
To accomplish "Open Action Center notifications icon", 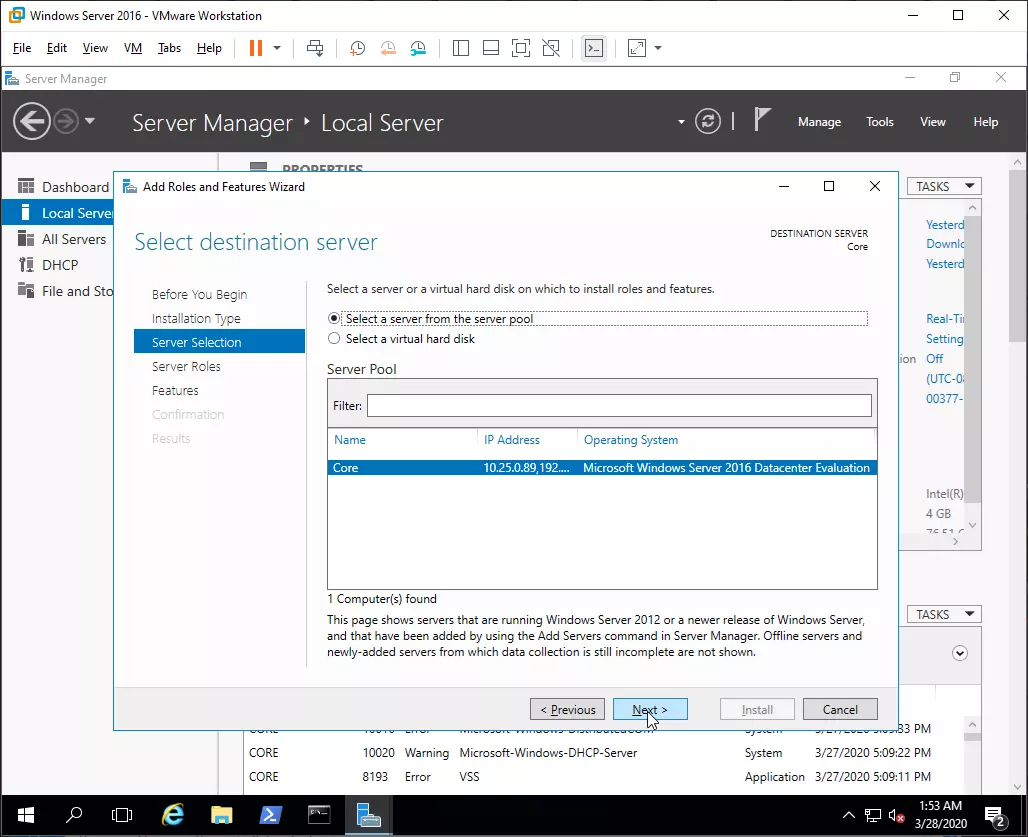I will (x=995, y=816).
